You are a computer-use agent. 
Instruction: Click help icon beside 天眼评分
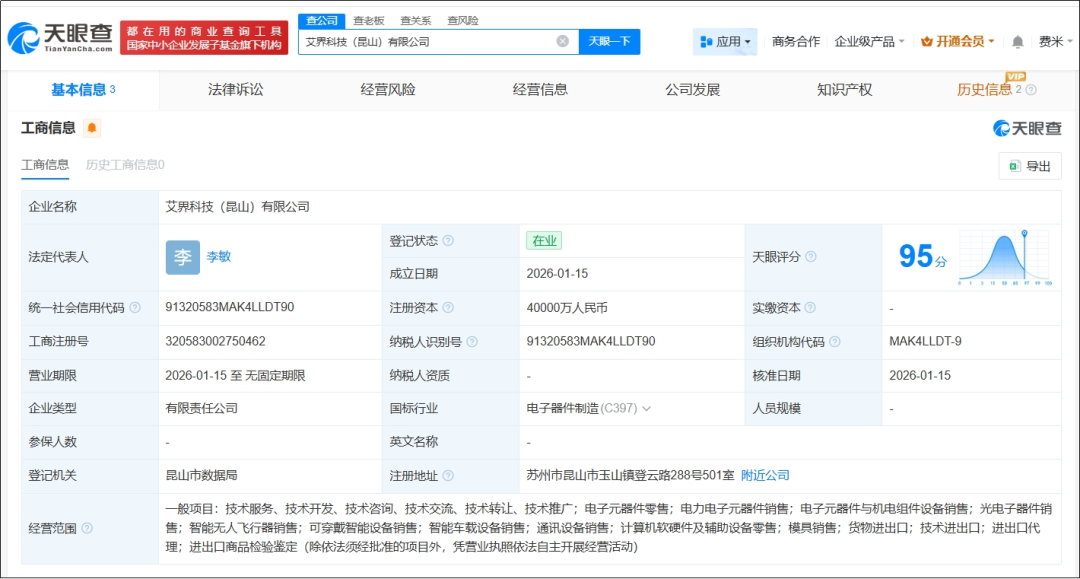point(810,257)
